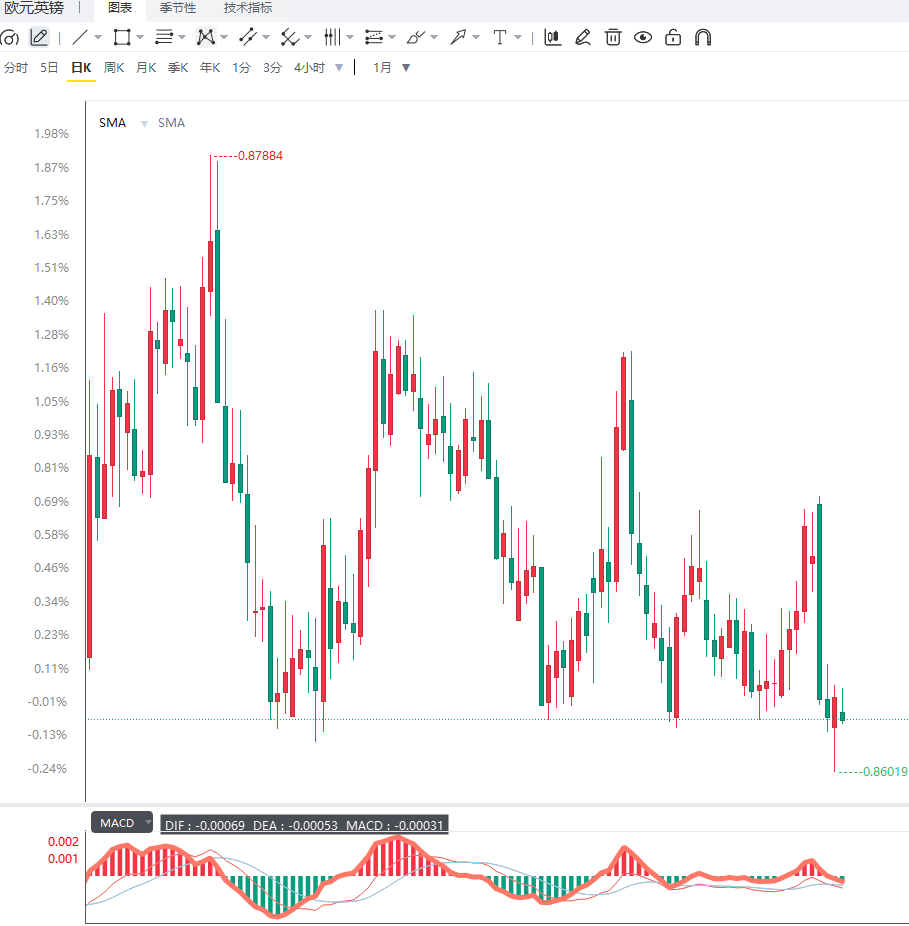Screen dimensions: 909x926
Task: Click the magnet snap icon
Action: click(703, 38)
